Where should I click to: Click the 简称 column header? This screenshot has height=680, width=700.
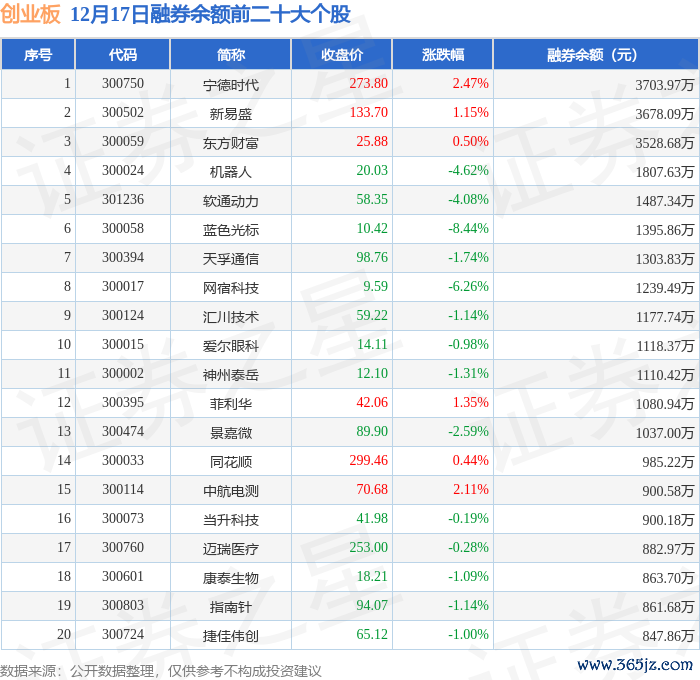[x=230, y=54]
